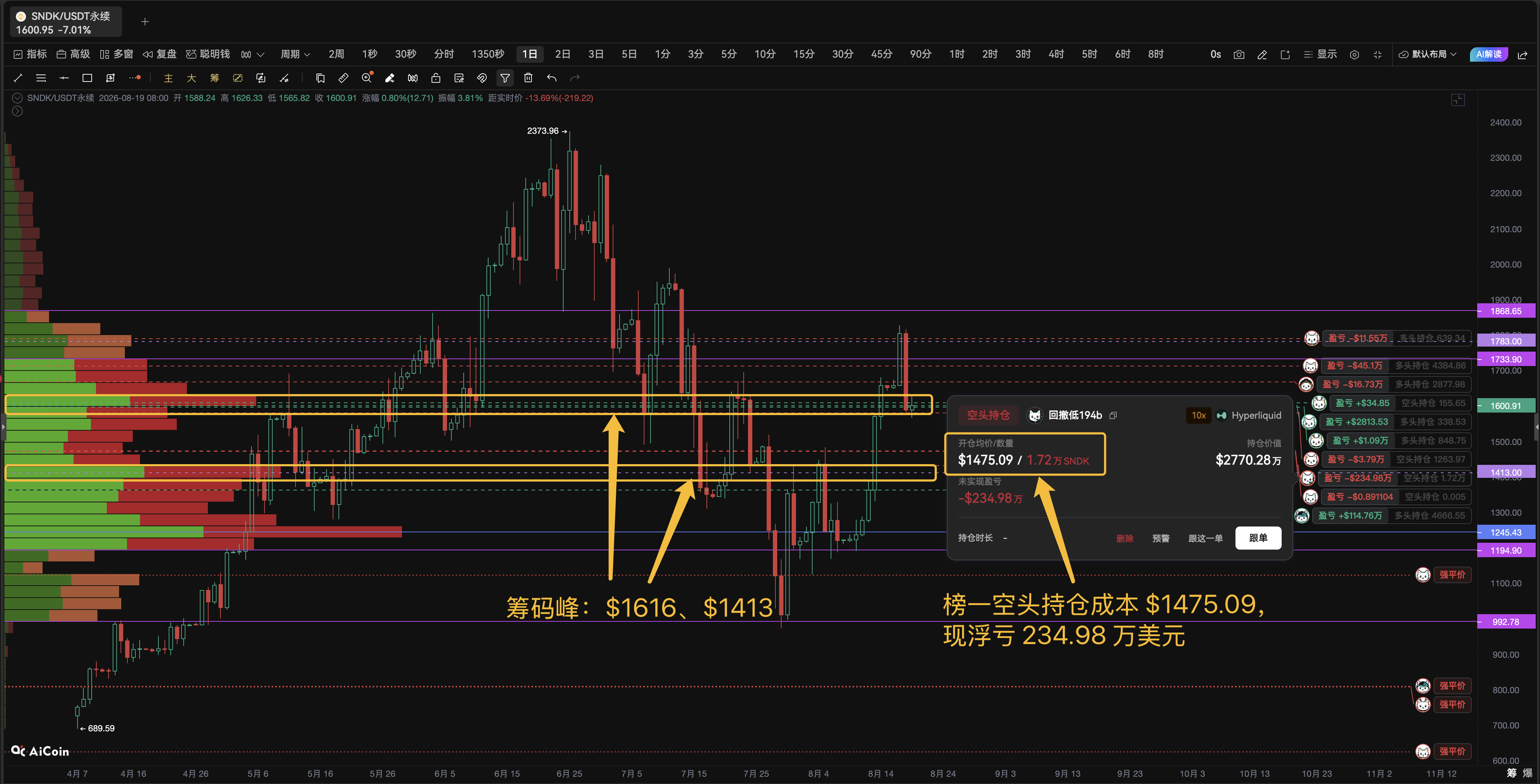Screen dimensions: 1540x784
Task: Expand the 默认布局 layout dropdown
Action: [1428, 54]
